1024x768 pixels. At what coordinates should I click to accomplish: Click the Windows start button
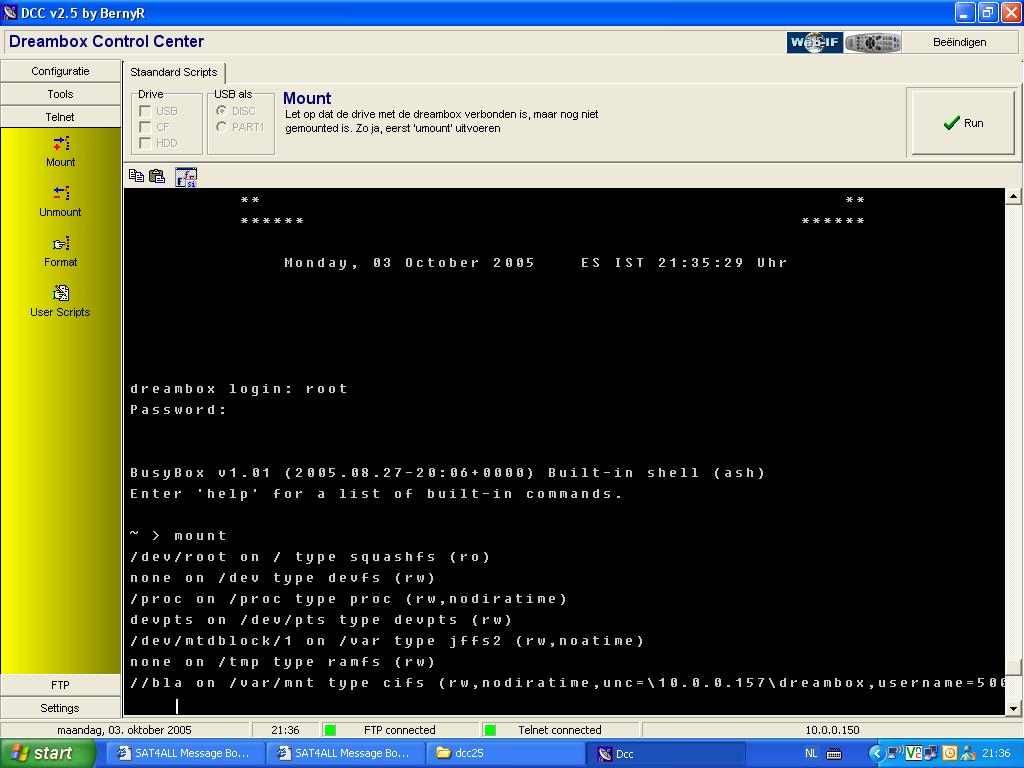[47, 754]
